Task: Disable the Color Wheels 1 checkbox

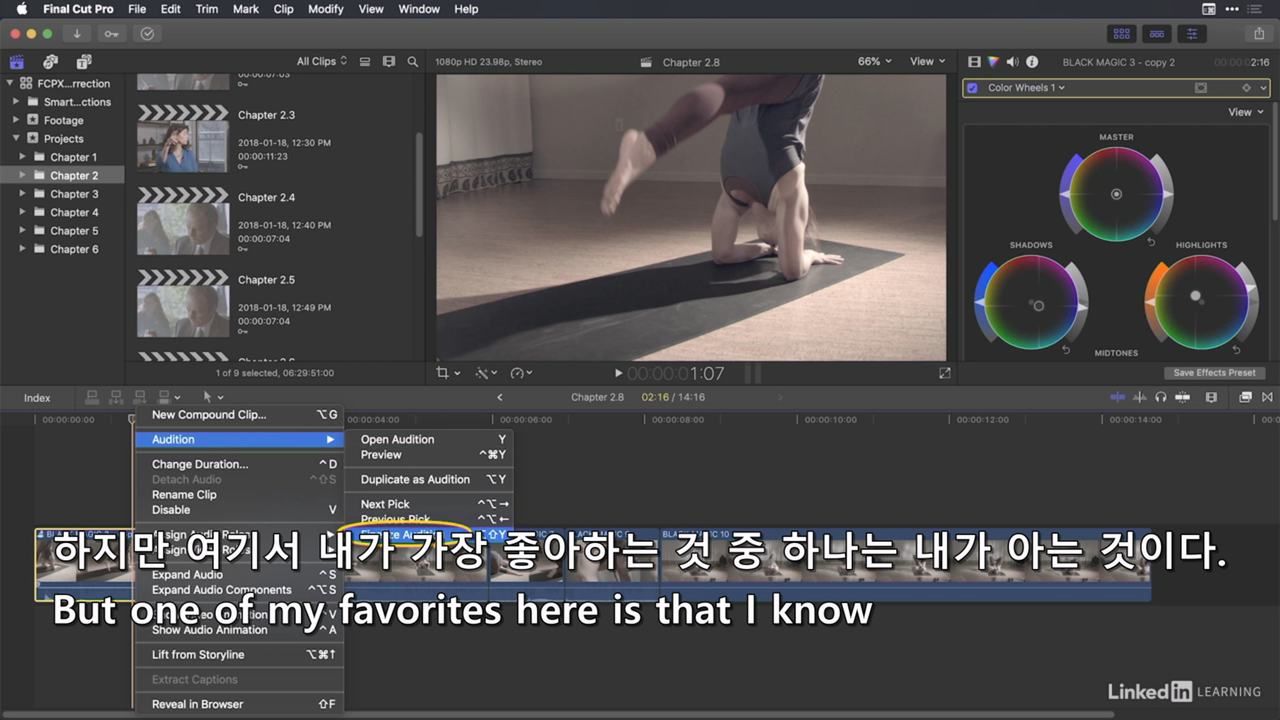Action: 972,88
